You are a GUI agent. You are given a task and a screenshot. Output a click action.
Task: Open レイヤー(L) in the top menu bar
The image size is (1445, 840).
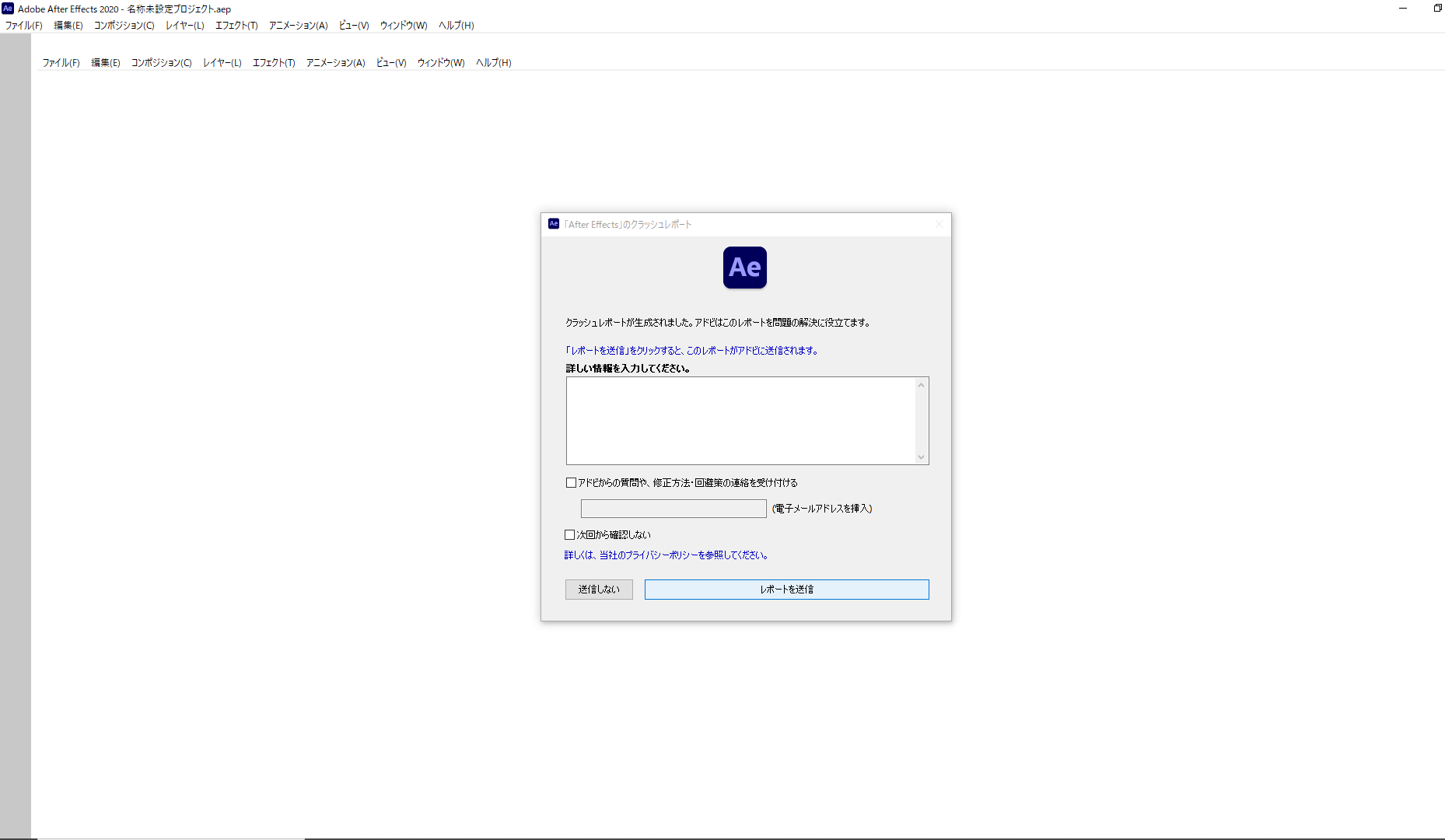tap(185, 26)
